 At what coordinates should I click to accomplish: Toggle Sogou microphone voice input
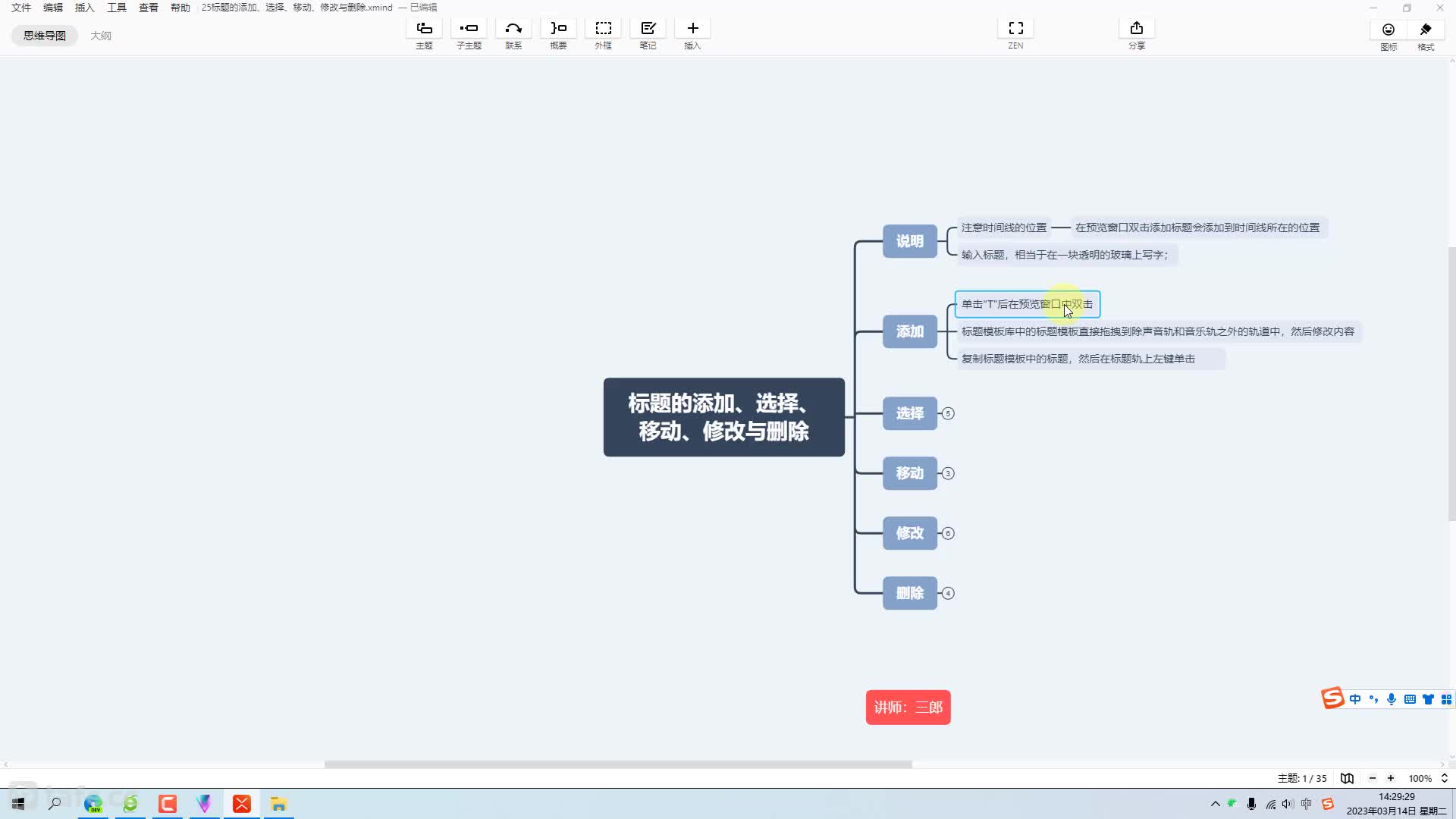[x=1392, y=699]
